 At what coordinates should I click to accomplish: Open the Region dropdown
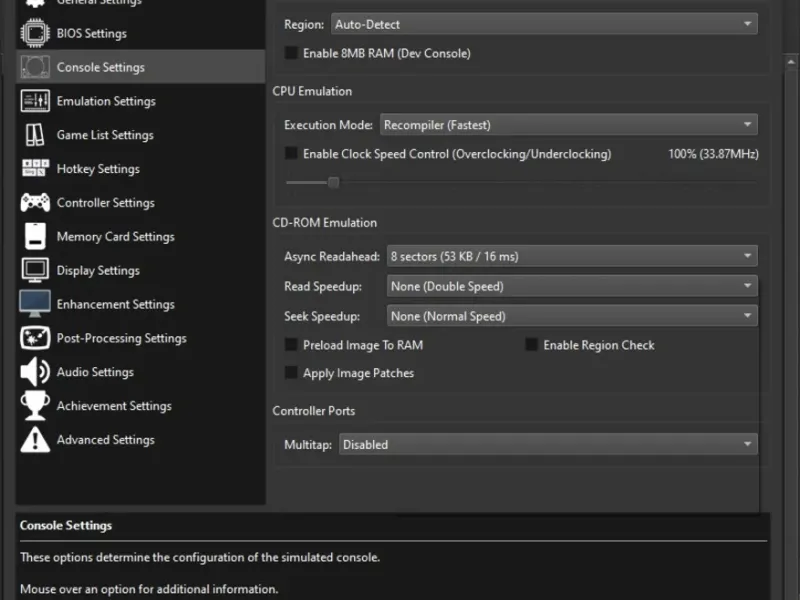click(543, 24)
